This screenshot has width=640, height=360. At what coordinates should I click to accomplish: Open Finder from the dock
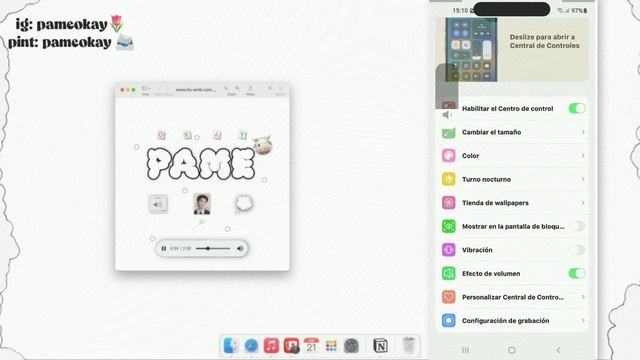click(231, 346)
